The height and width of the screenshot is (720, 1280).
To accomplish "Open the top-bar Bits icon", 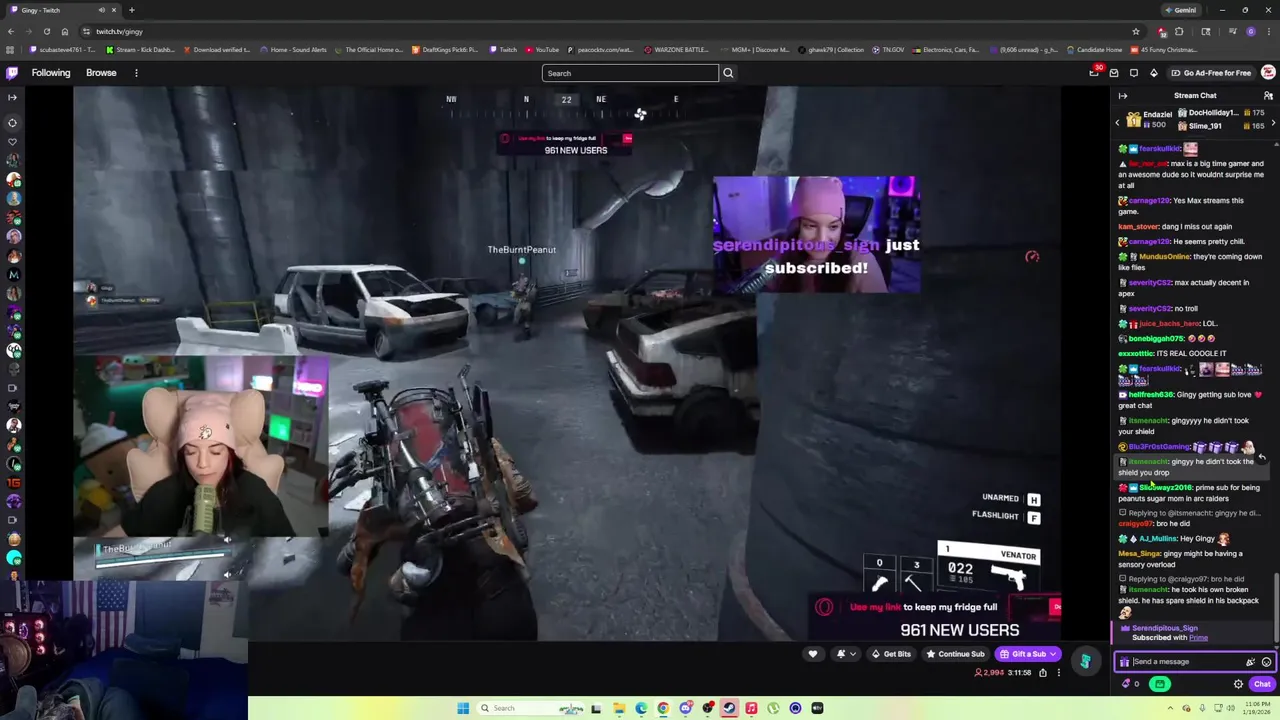I will tap(1153, 73).
